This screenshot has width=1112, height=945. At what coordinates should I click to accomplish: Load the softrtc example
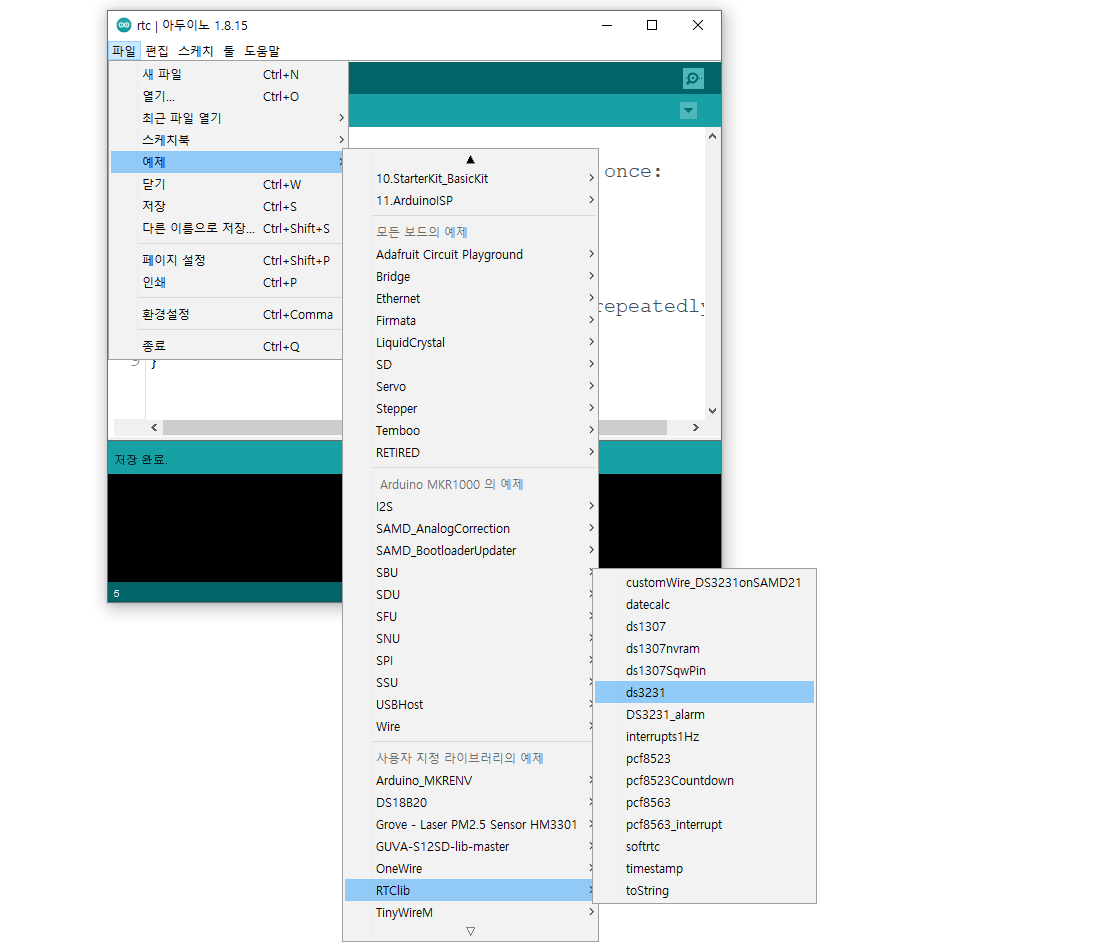[704, 846]
